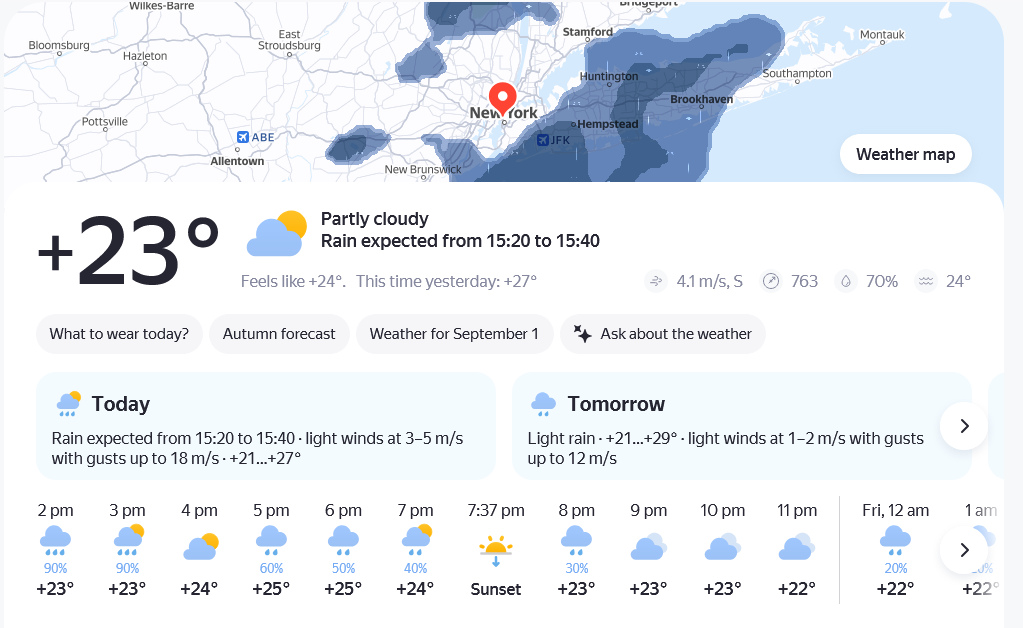
Task: Click the humidity droplet icon beside 70%
Action: pos(846,281)
